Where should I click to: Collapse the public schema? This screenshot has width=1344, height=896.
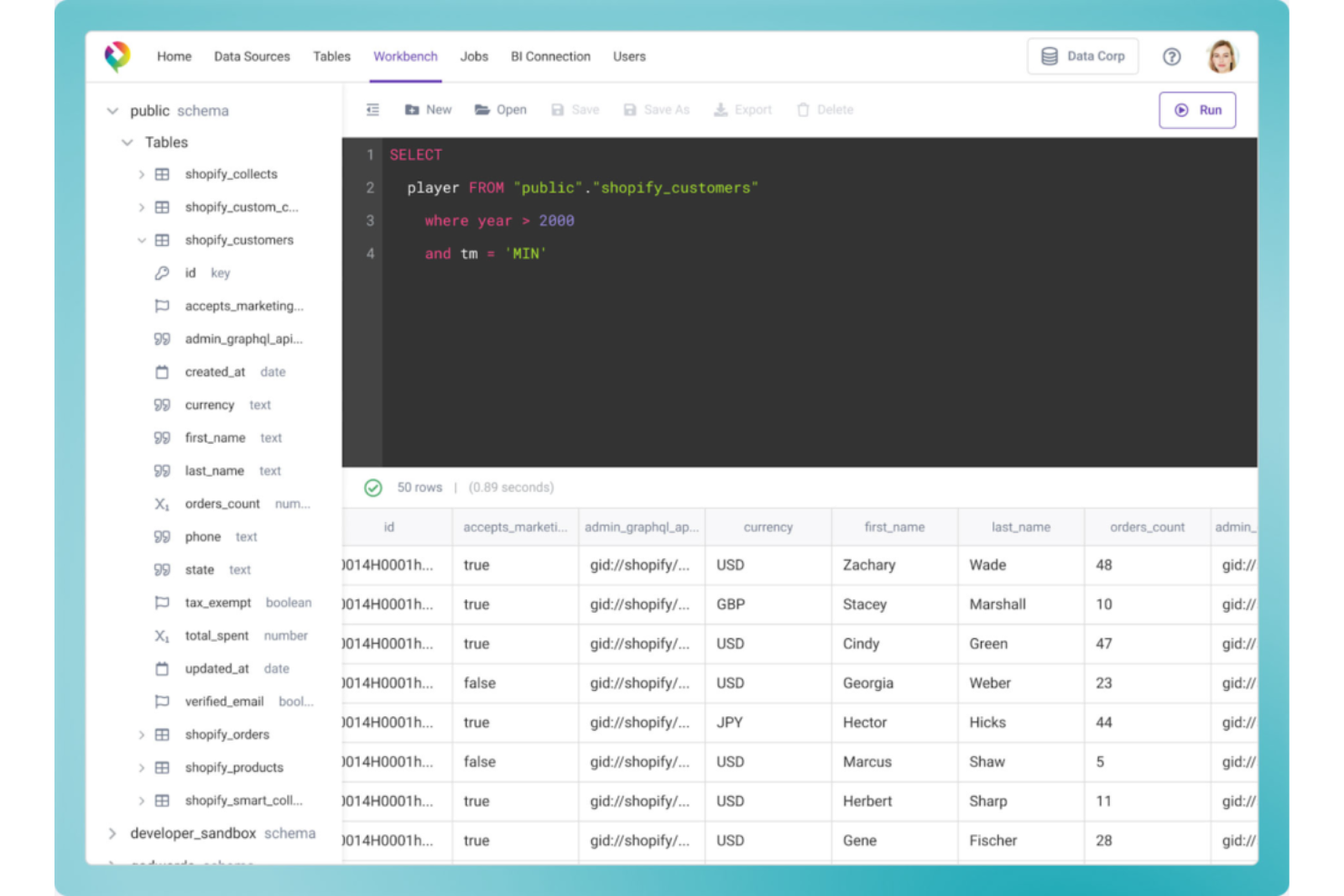point(113,111)
